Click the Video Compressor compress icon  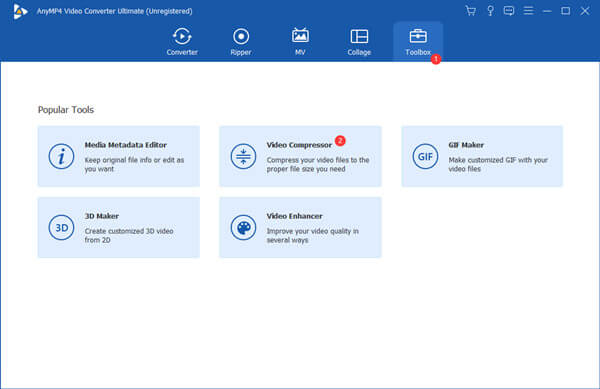tap(243, 156)
